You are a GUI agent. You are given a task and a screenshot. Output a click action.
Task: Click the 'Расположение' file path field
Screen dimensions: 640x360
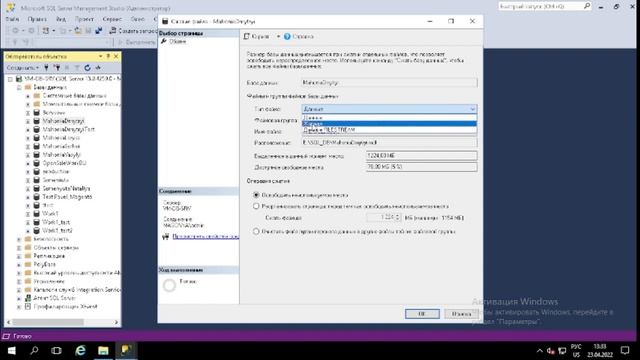389,142
